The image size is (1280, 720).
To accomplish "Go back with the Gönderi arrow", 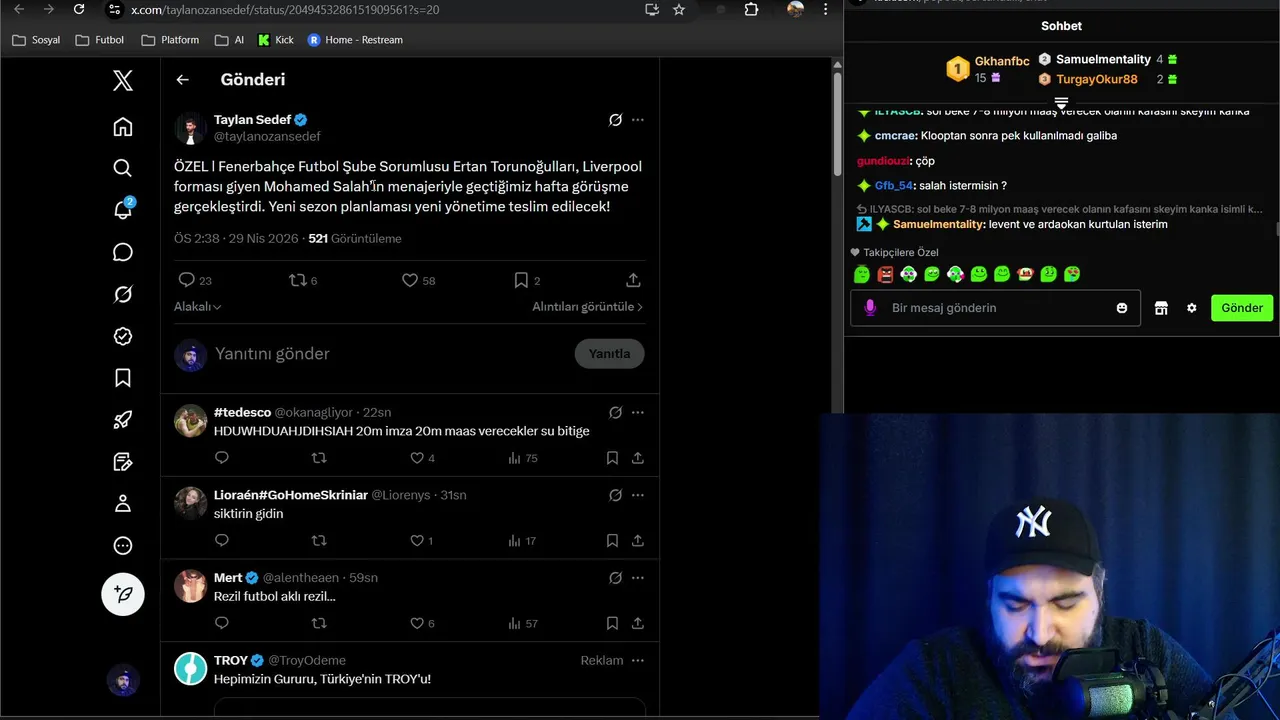I will 182,80.
